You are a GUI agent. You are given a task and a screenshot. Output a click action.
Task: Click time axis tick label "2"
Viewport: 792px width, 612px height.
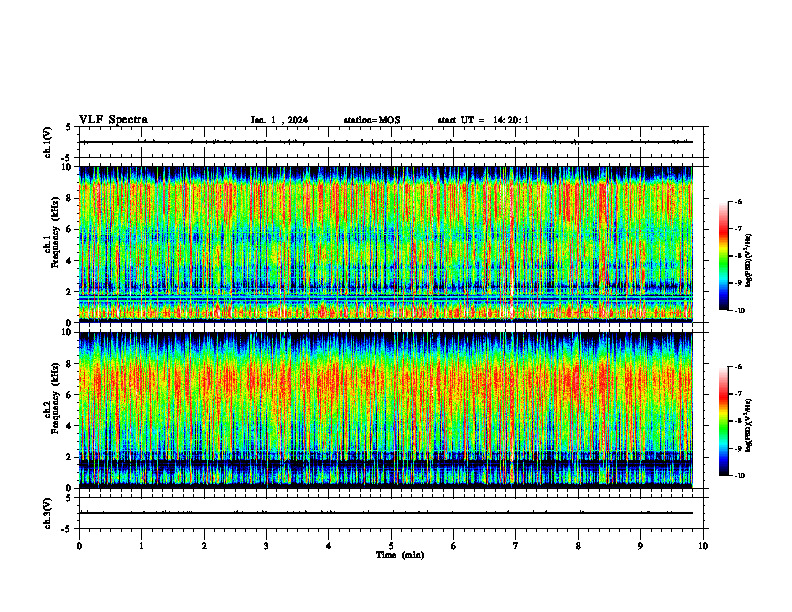point(204,546)
